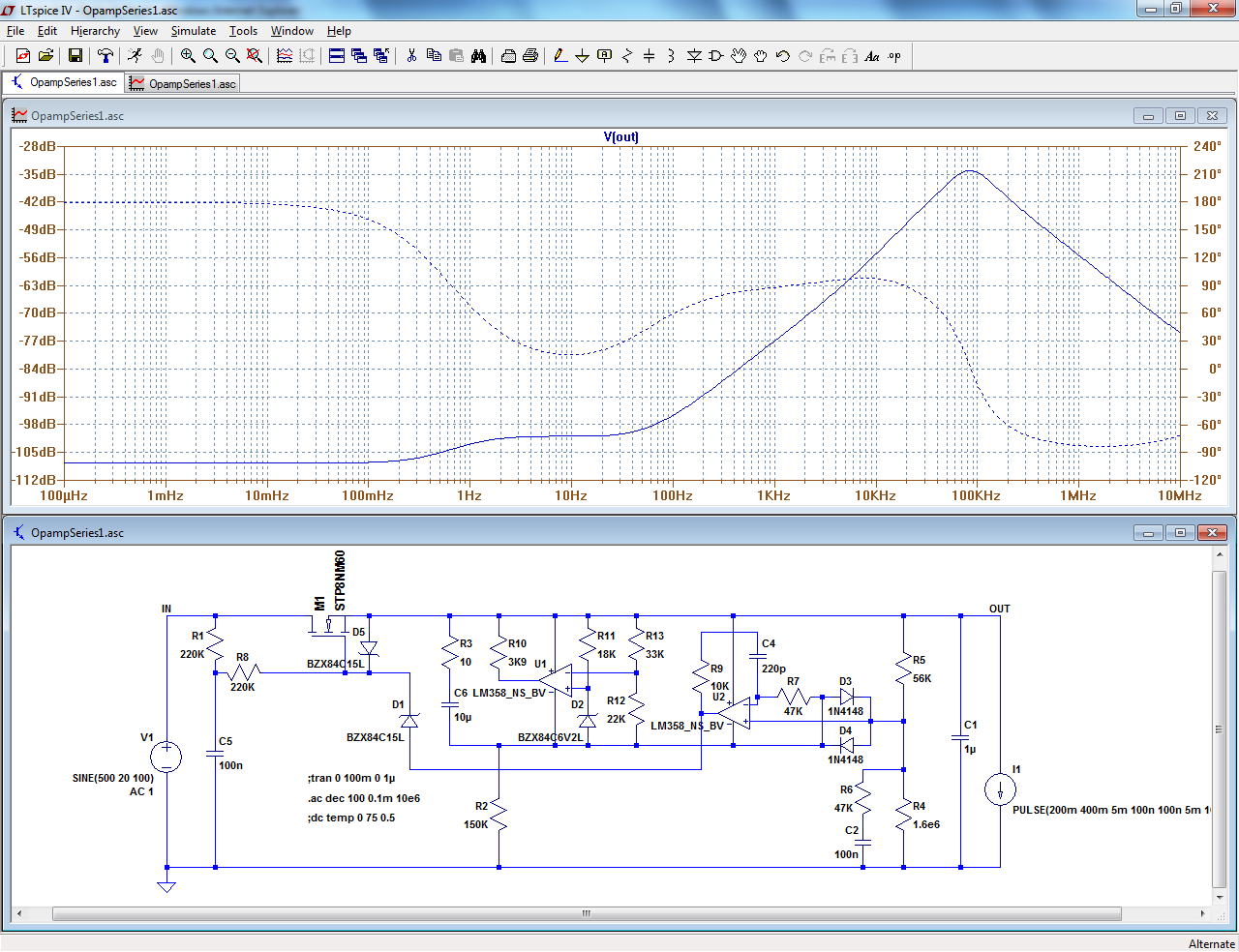
Task: Click the STP8NM60 MOSFET label
Action: point(340,580)
